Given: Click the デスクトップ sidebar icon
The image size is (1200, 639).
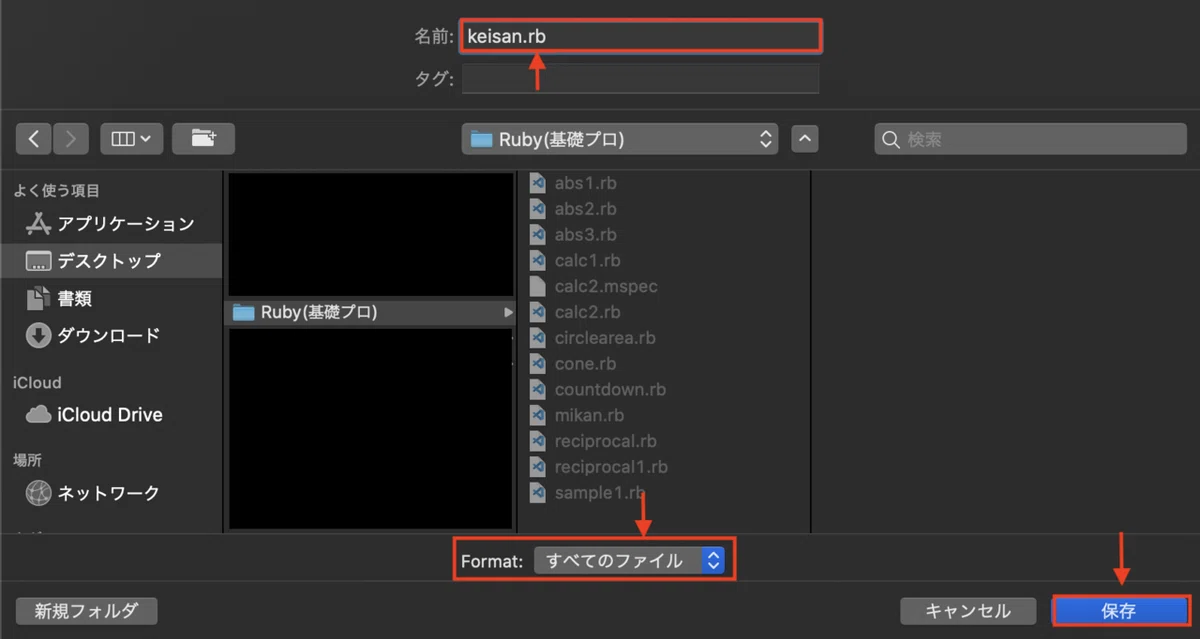Looking at the screenshot, I should tap(38, 261).
